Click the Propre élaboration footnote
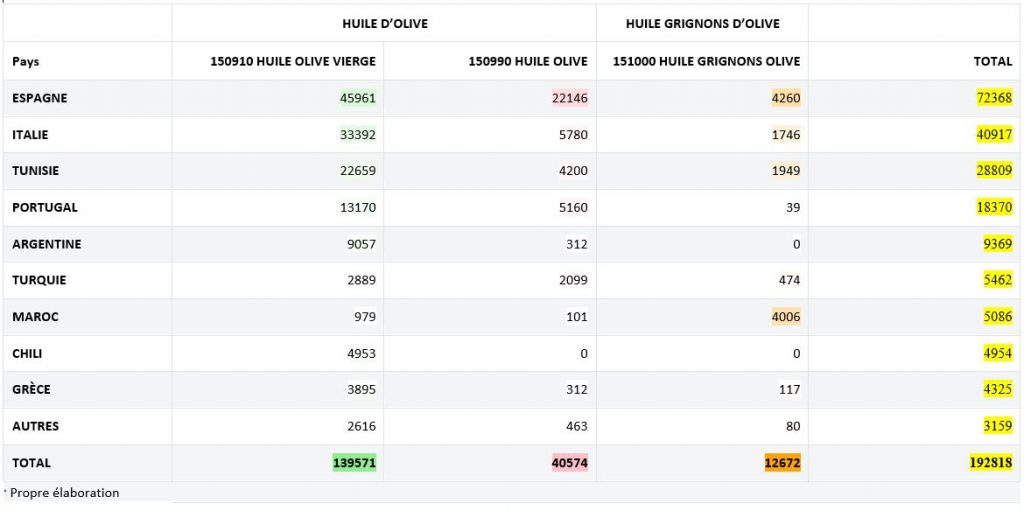 pyautogui.click(x=64, y=493)
